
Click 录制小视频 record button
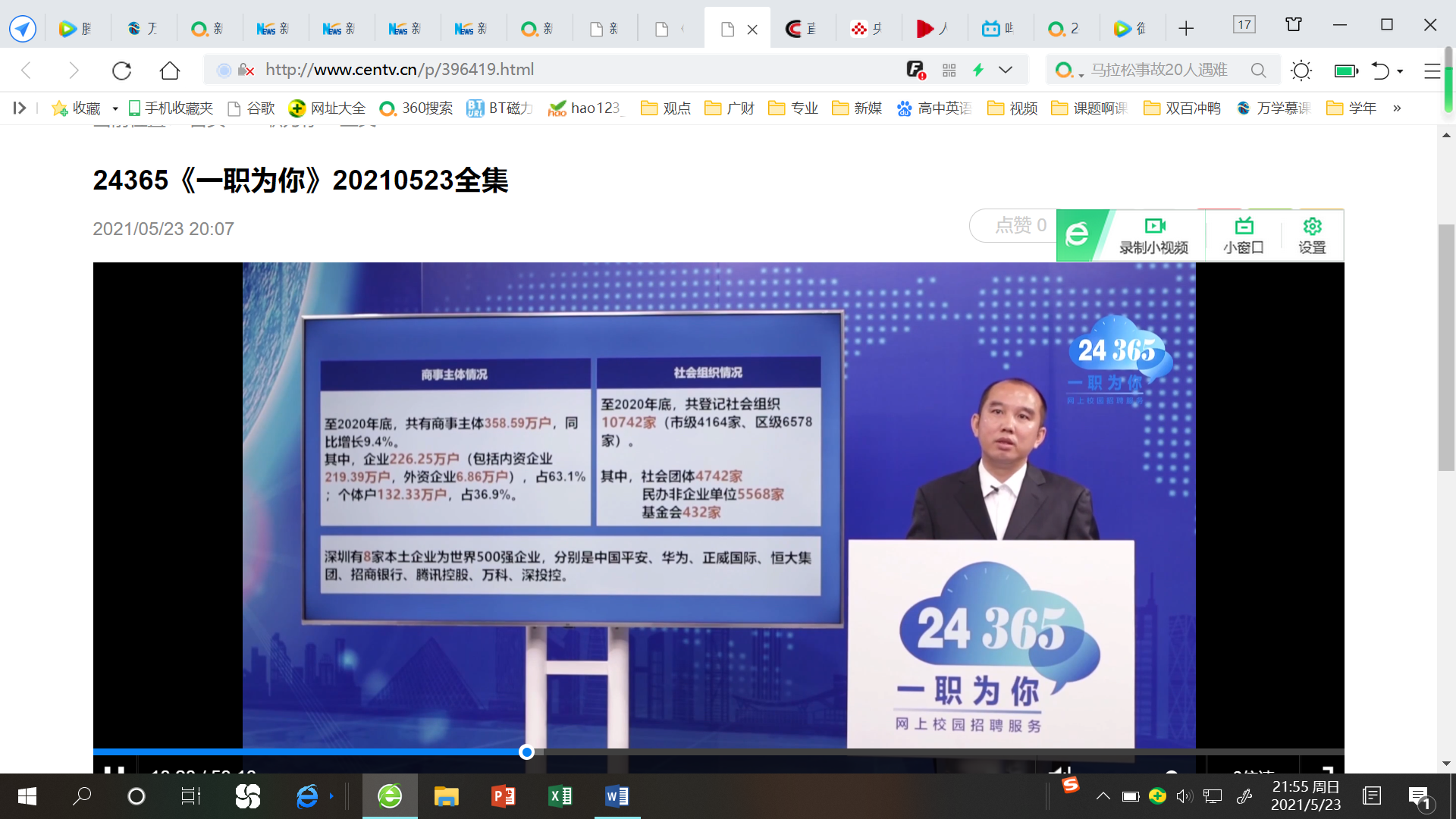pos(1153,236)
